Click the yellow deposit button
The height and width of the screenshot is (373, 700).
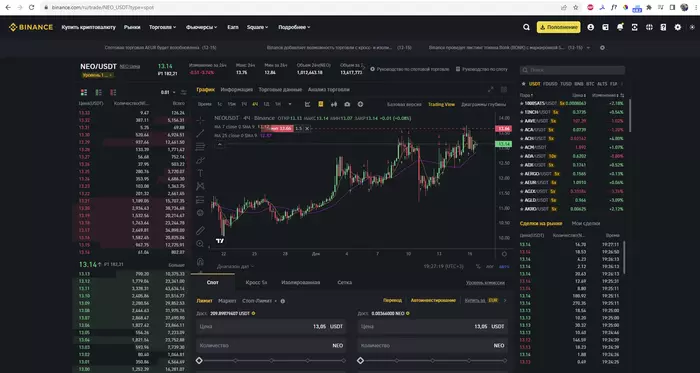click(x=558, y=27)
